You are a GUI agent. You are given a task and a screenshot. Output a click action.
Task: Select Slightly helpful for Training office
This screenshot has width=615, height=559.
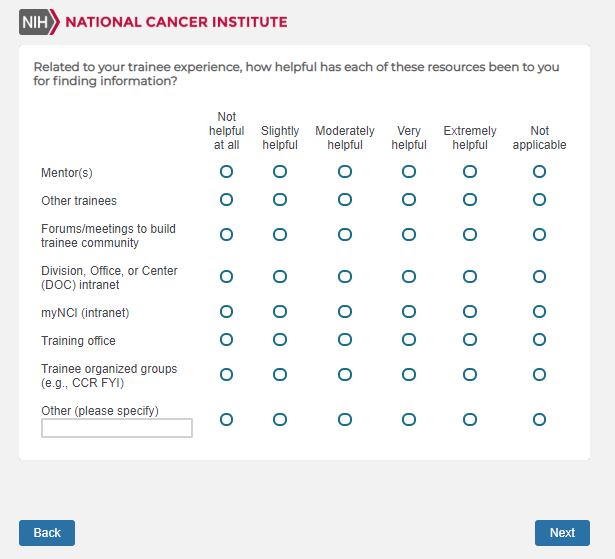pos(280,340)
